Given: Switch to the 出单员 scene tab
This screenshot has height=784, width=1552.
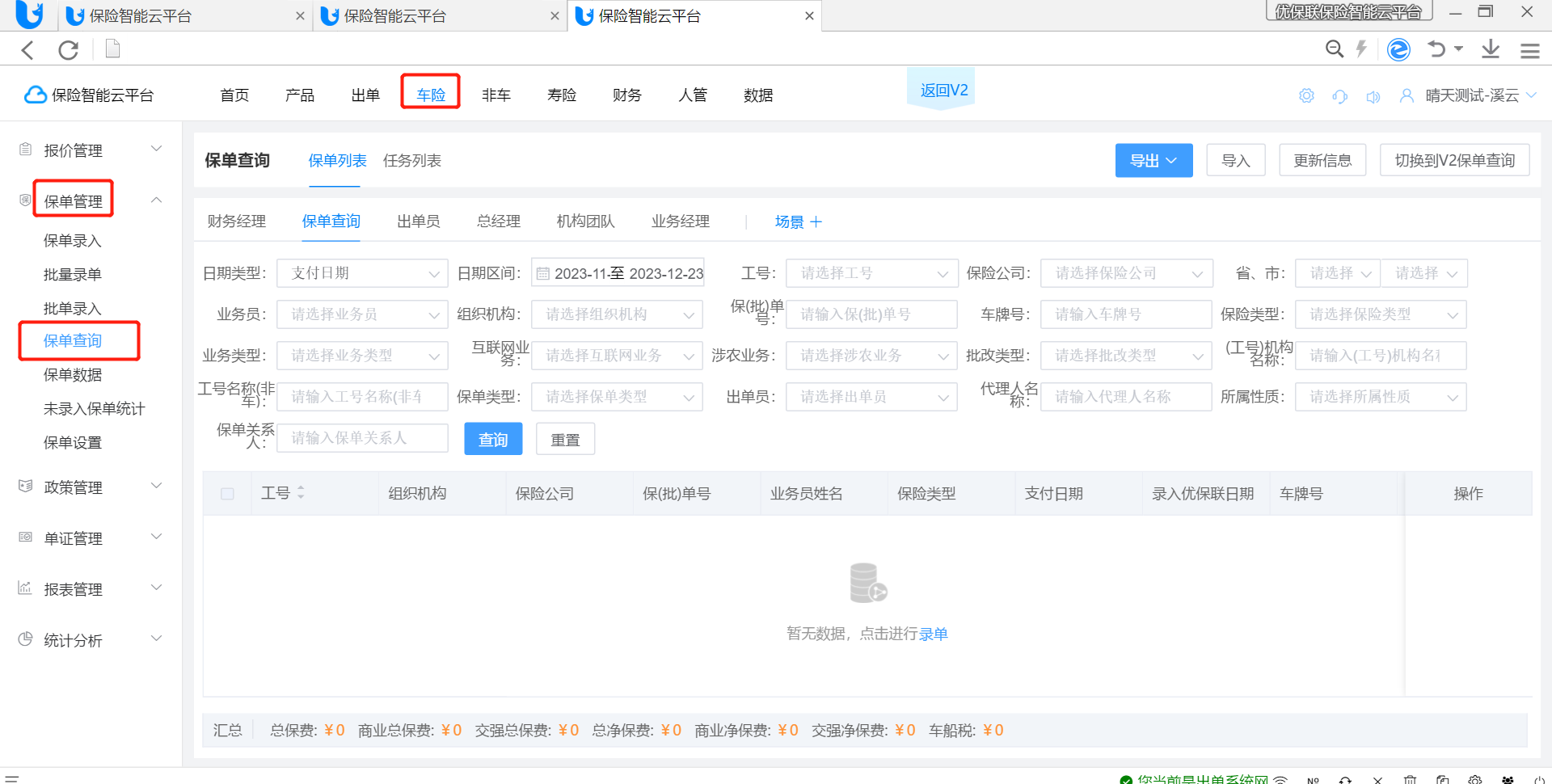Looking at the screenshot, I should [419, 221].
